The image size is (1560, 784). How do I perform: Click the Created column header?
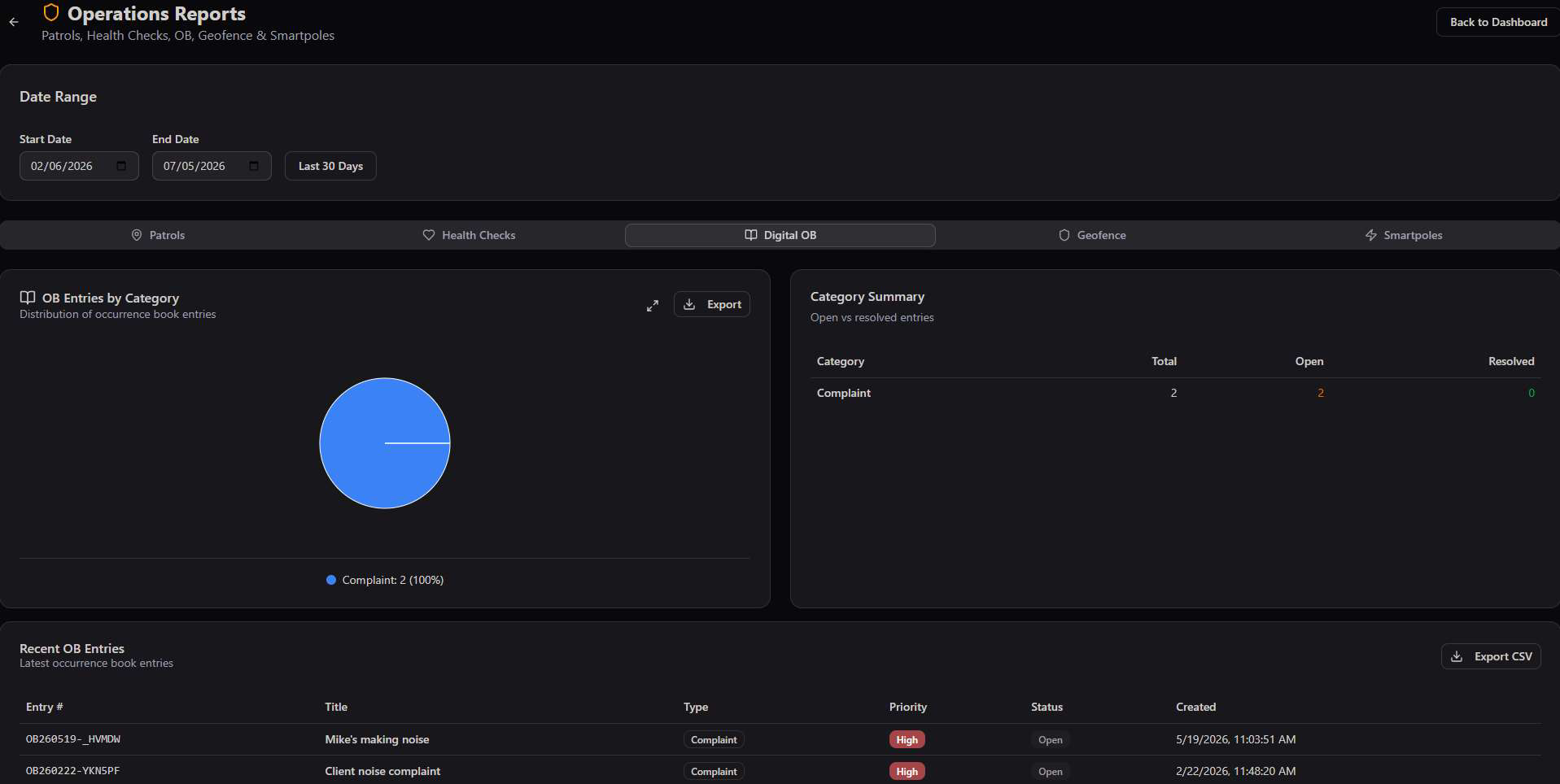click(1195, 707)
